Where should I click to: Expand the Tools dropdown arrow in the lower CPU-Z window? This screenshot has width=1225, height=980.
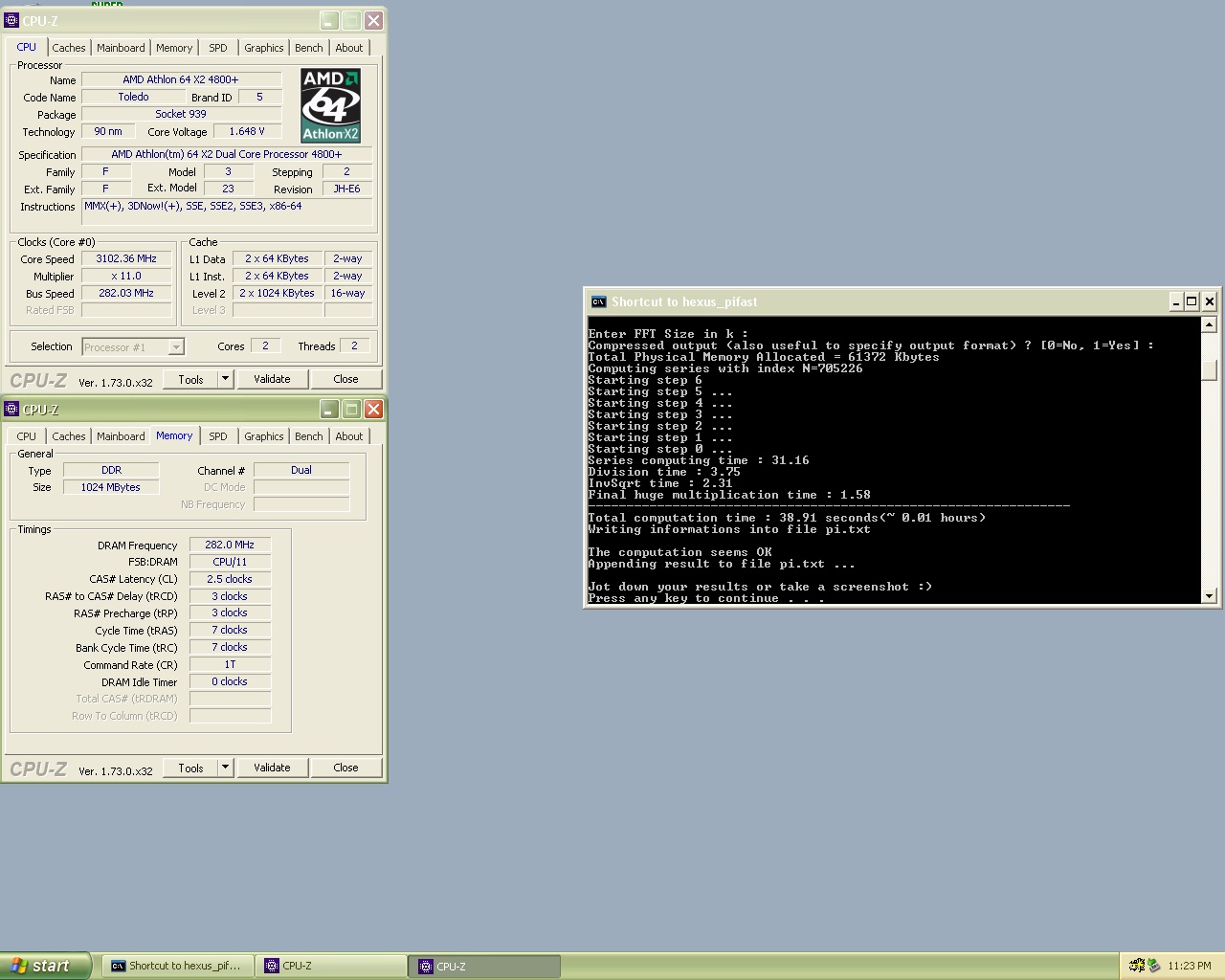click(226, 768)
